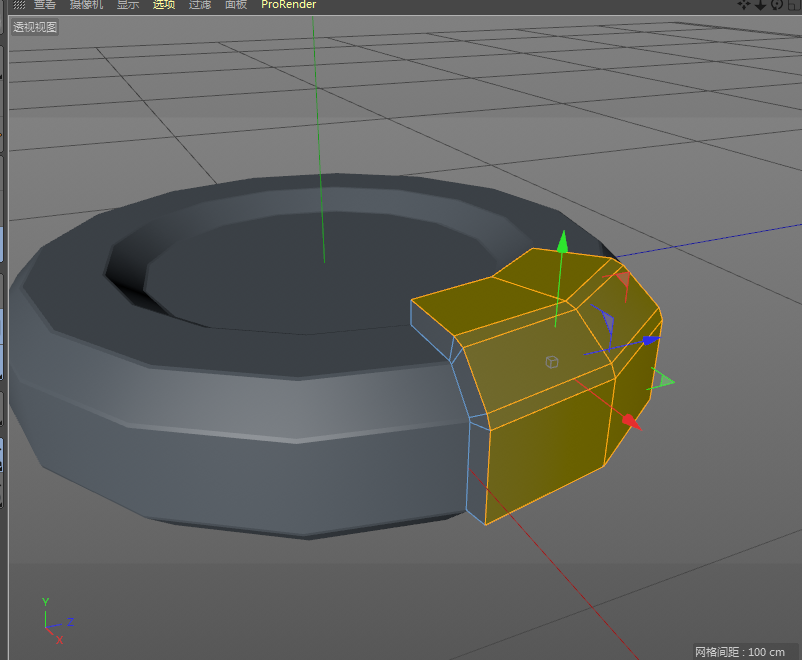Open the 过滤 menu
The width and height of the screenshot is (802, 660).
coord(199,5)
